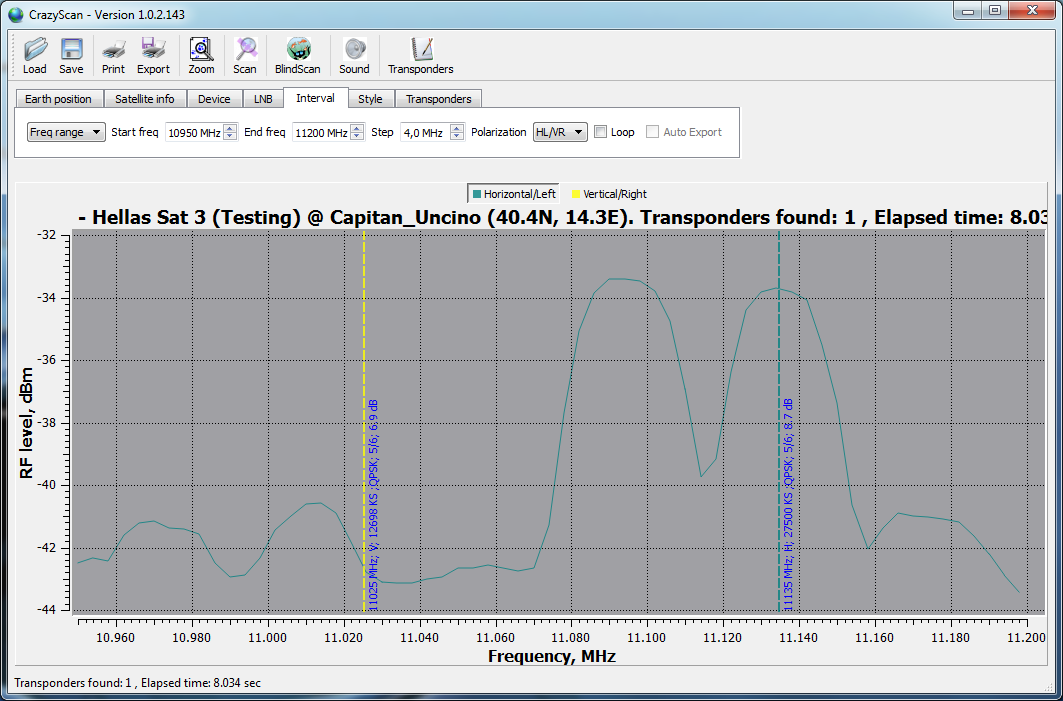Click the Print toolbar icon

tap(113, 56)
